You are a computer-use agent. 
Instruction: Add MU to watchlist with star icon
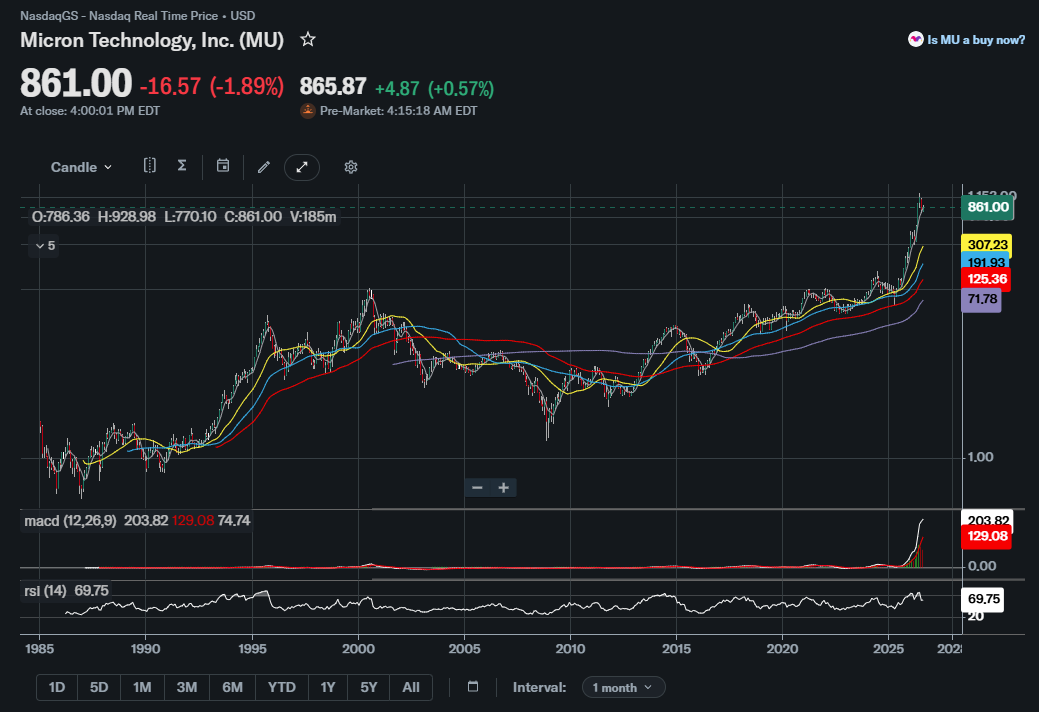(307, 40)
